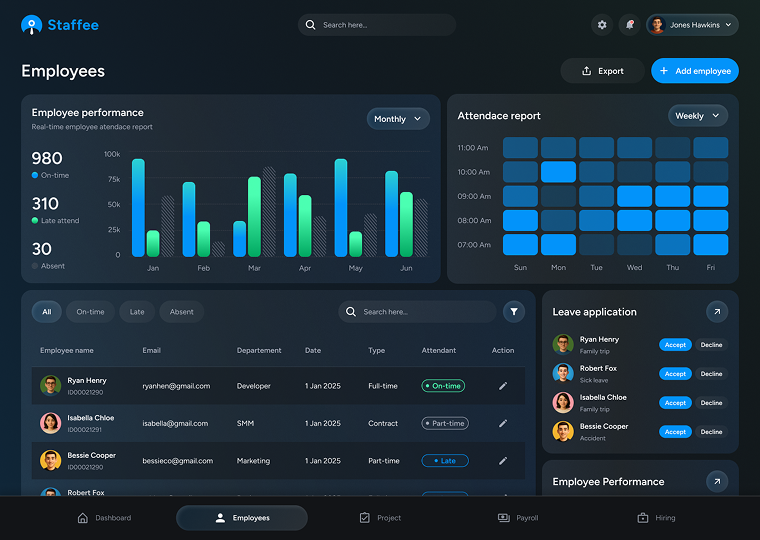The height and width of the screenshot is (540, 760).
Task: Click Bessie Cooper's avatar in the table
Action: 50,461
